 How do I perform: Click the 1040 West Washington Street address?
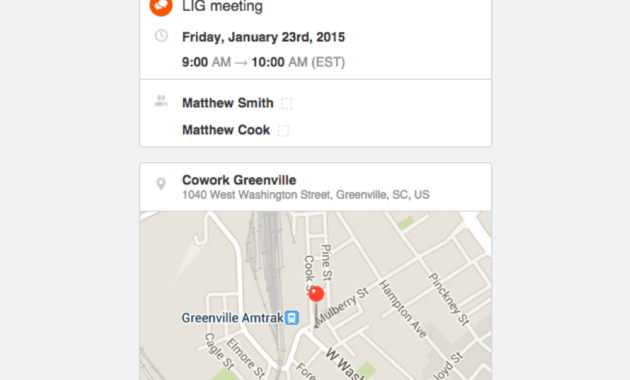(x=306, y=195)
